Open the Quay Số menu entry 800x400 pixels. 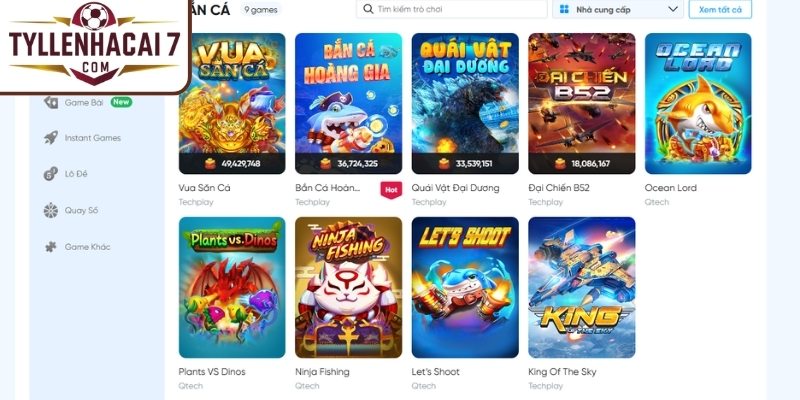coord(81,210)
